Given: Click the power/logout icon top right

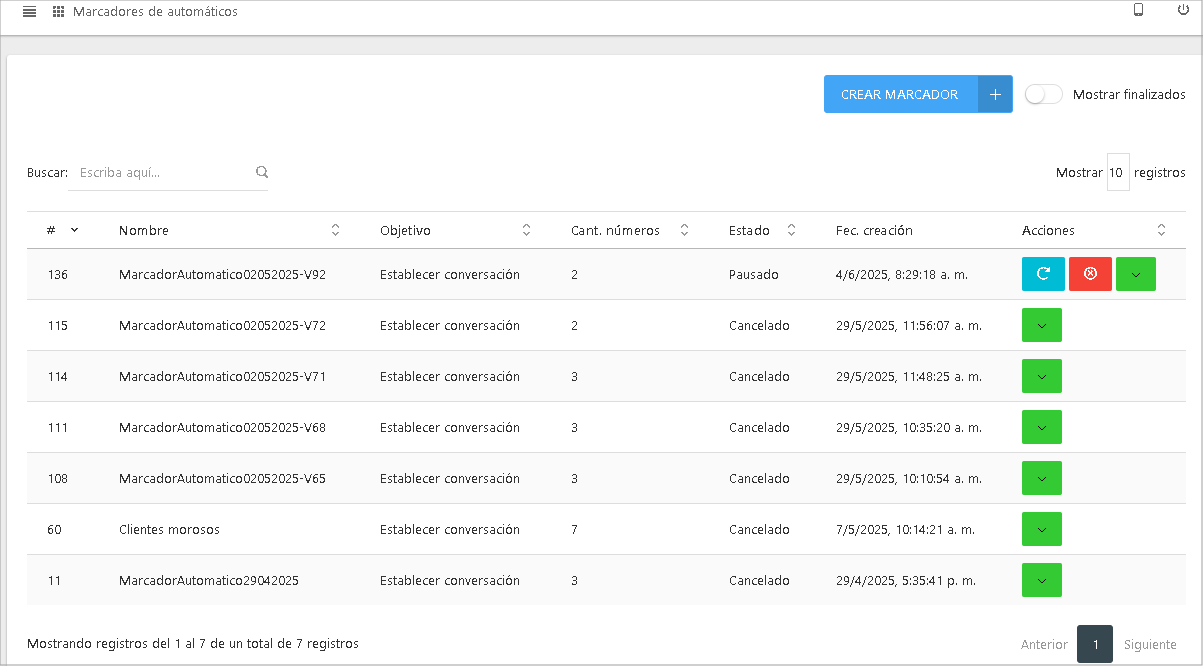Looking at the screenshot, I should (x=1182, y=10).
